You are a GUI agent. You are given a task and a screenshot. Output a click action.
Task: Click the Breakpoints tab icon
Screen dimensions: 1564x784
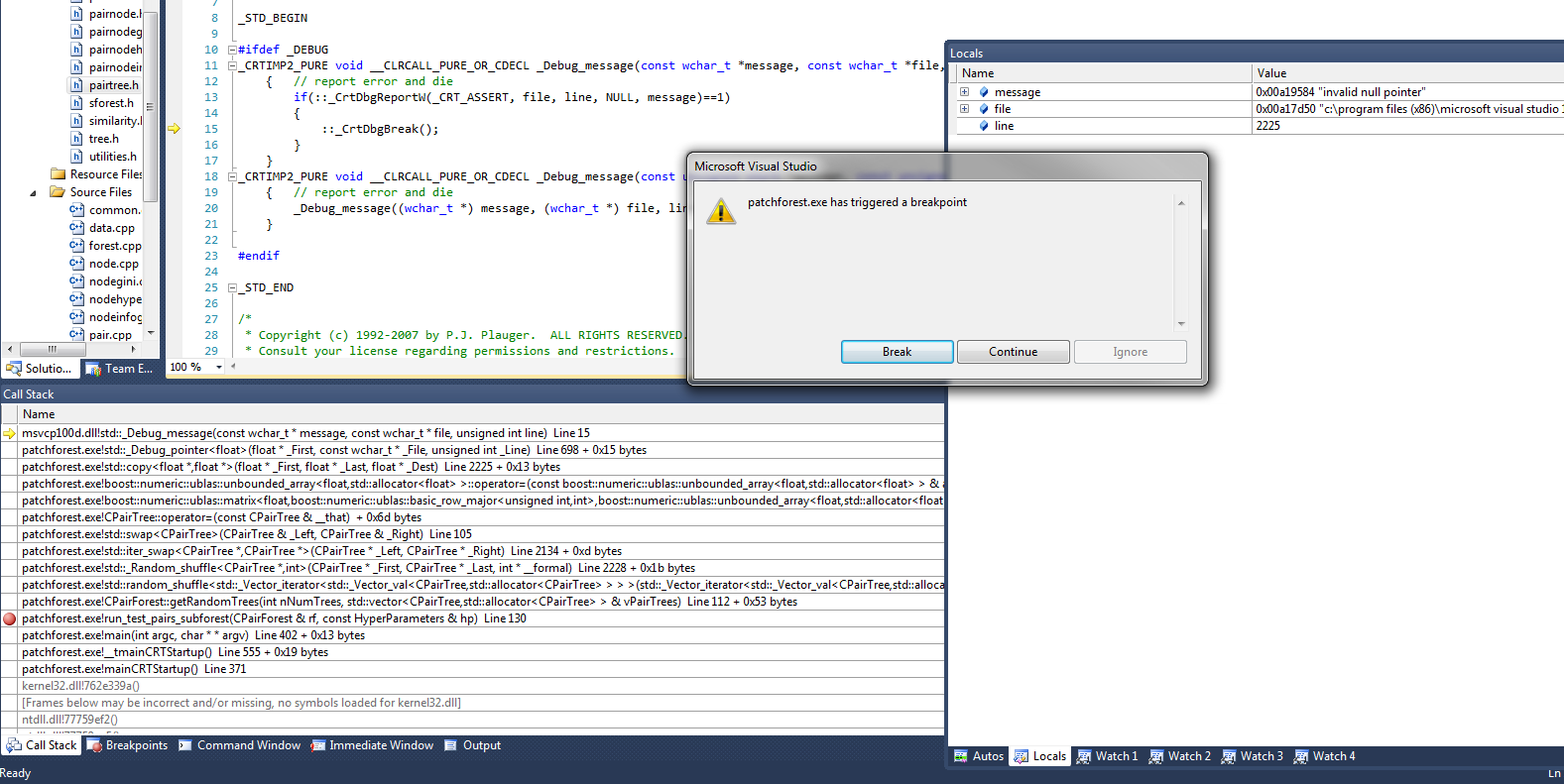pyautogui.click(x=95, y=745)
